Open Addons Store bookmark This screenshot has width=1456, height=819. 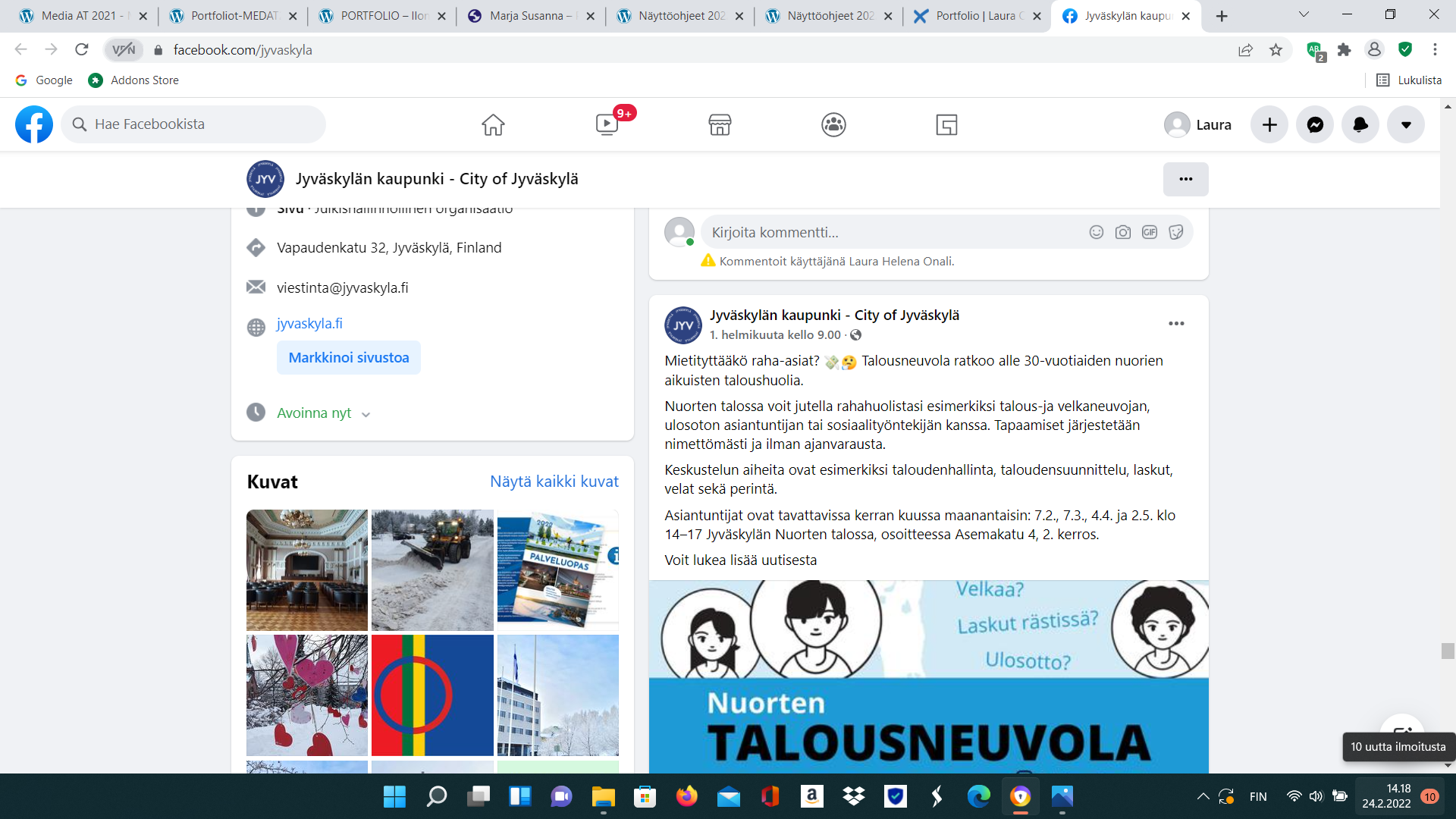pyautogui.click(x=133, y=80)
